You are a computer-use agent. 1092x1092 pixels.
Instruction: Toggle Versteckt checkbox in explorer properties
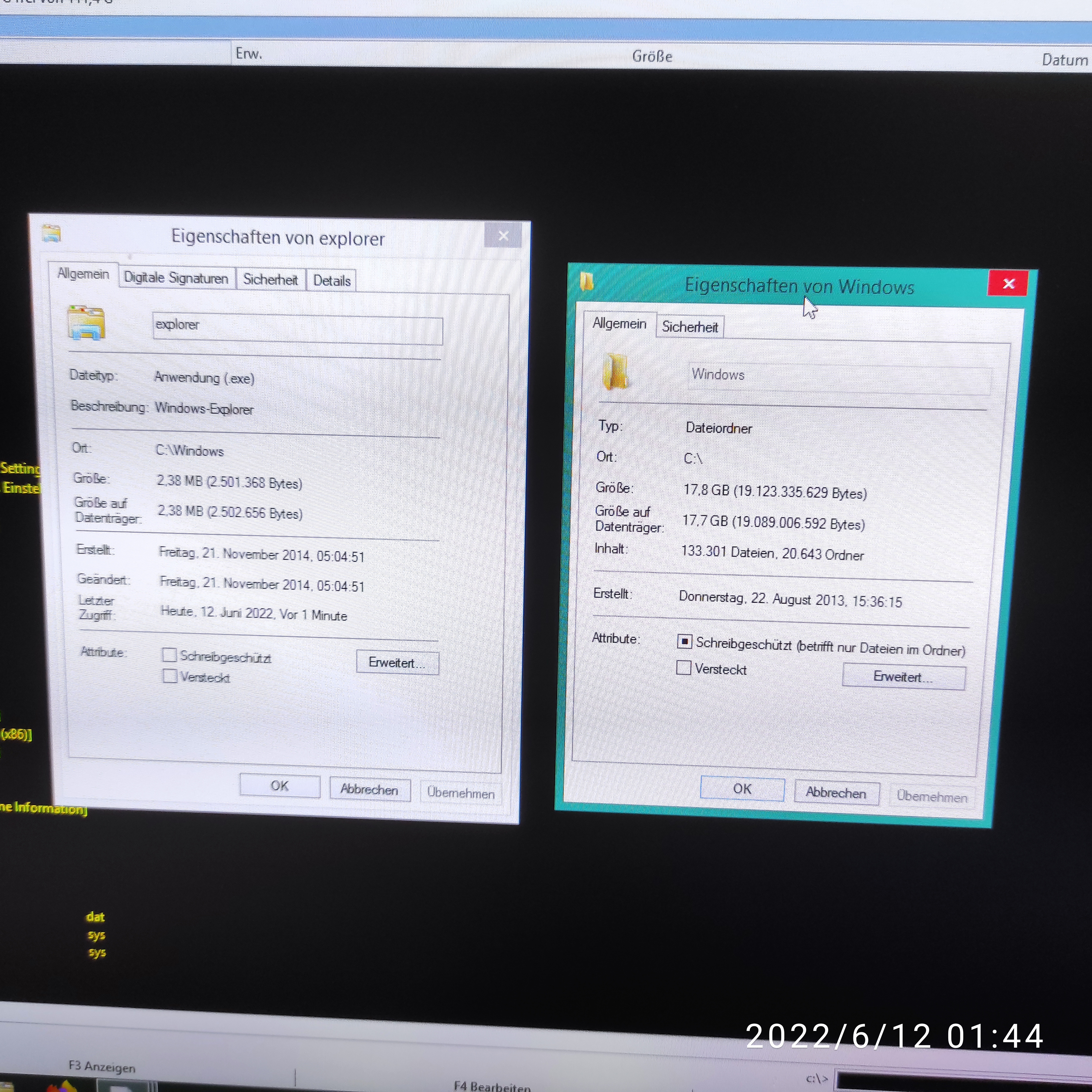pyautogui.click(x=170, y=676)
